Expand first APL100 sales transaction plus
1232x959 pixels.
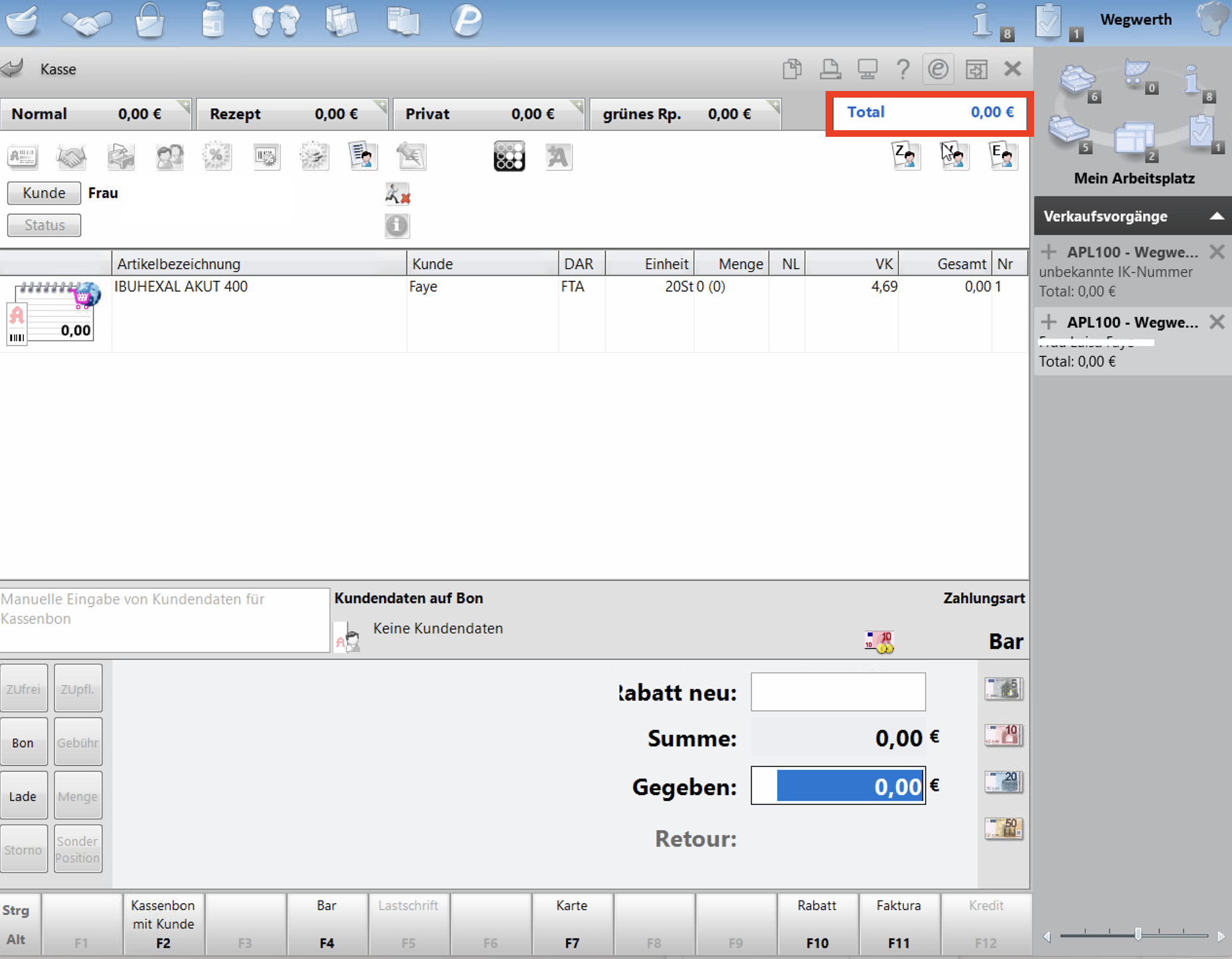pyautogui.click(x=1049, y=252)
